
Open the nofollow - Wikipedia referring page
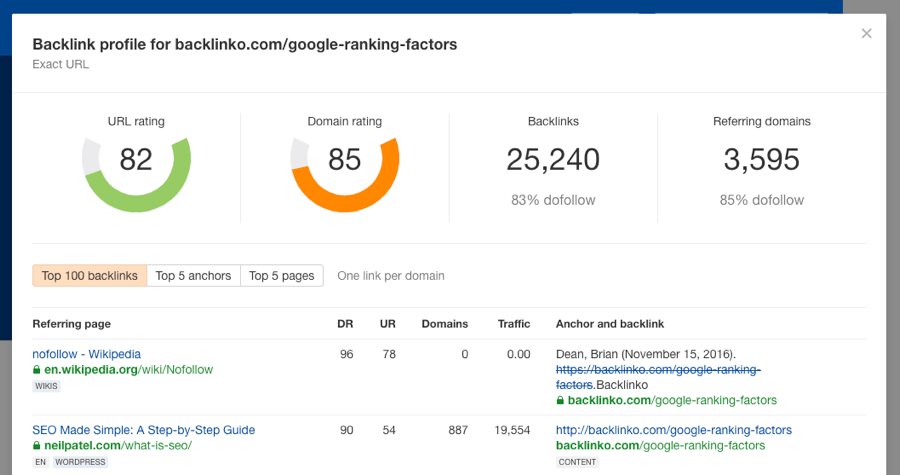(x=86, y=354)
